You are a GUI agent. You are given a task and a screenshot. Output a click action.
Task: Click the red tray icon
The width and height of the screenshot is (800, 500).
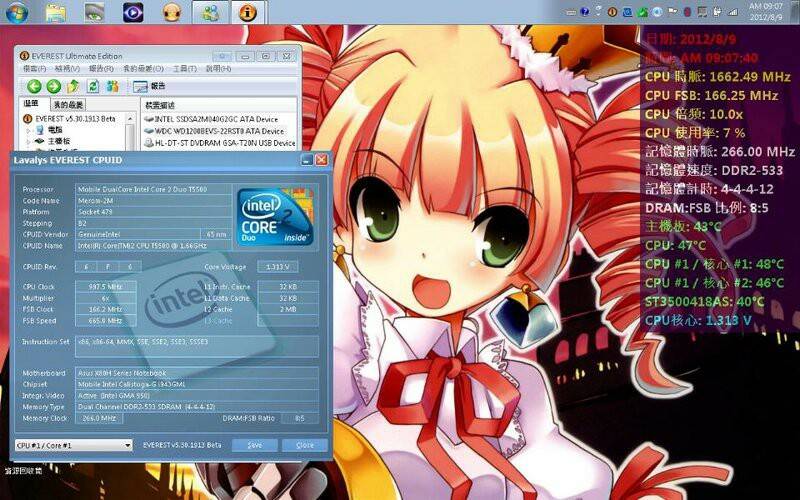tap(687, 11)
